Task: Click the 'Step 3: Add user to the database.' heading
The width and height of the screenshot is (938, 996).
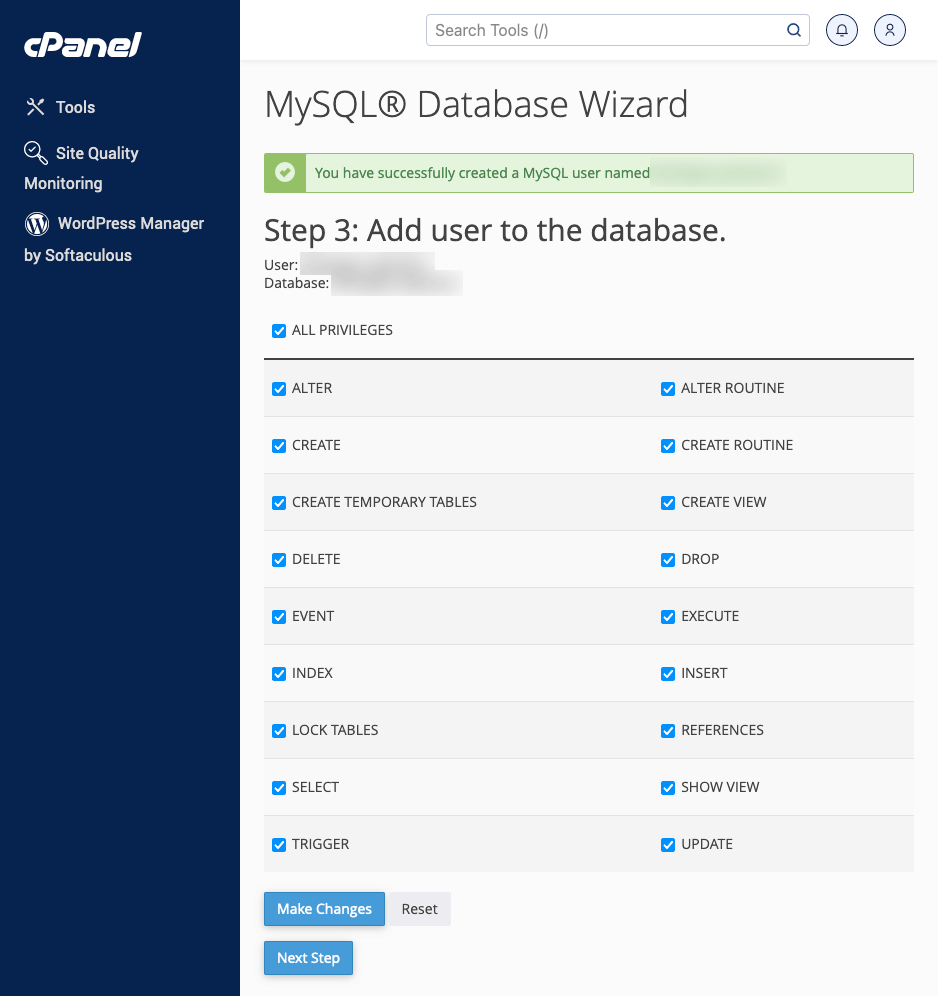Action: [x=495, y=230]
